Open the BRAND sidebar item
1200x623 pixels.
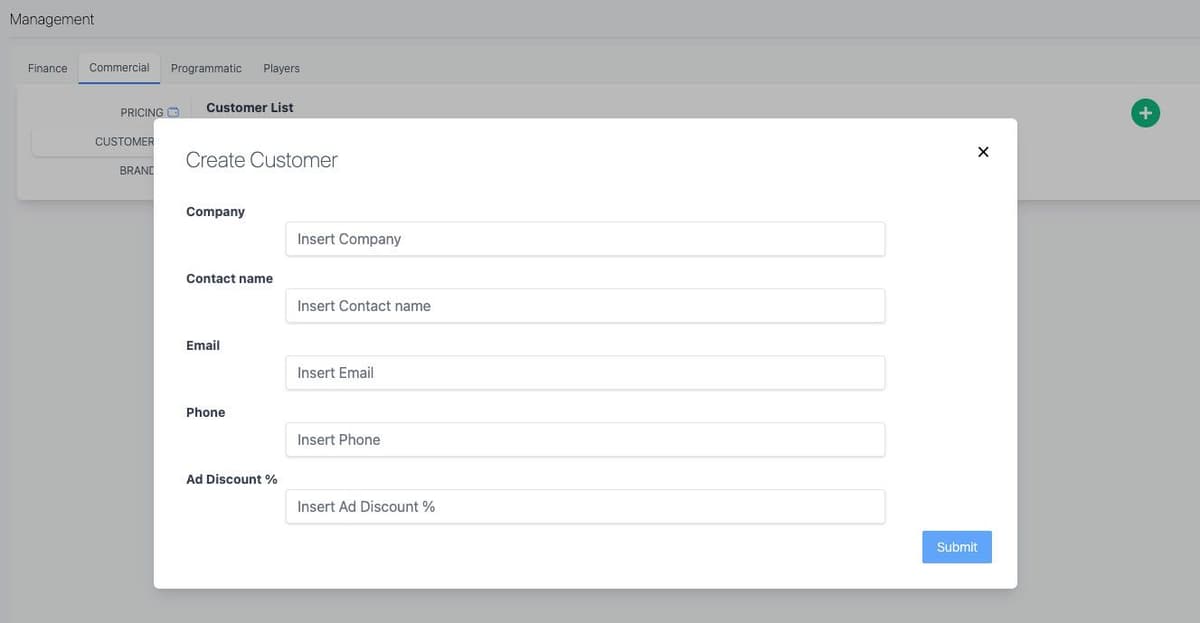click(136, 171)
